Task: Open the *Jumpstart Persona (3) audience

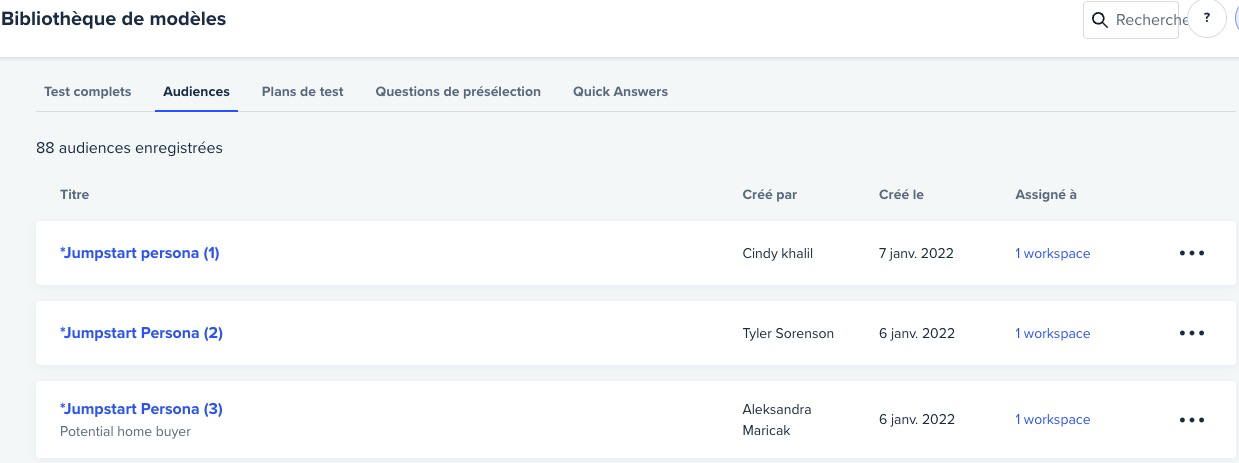Action: pyautogui.click(x=141, y=409)
